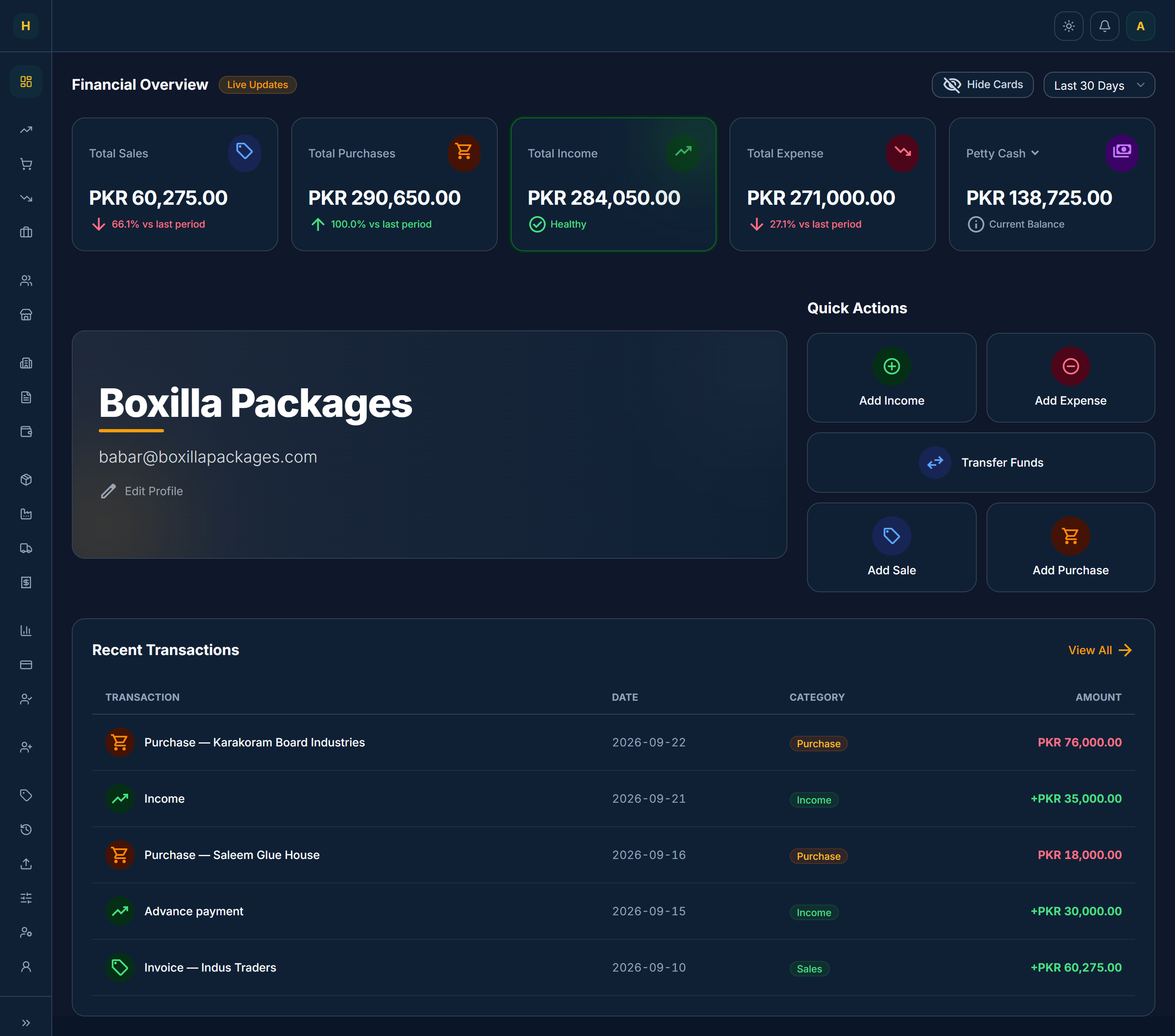Click the CATEGORY column header
Viewport: 1175px width, 1036px height.
pyautogui.click(x=817, y=697)
